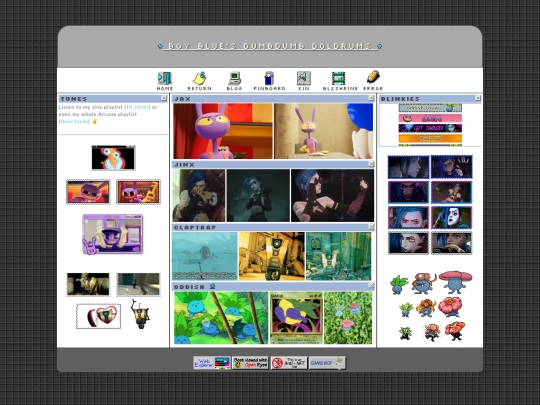The image size is (540, 405).
Task: Click the Jinx white face-paint stamp
Action: [x=452, y=218]
